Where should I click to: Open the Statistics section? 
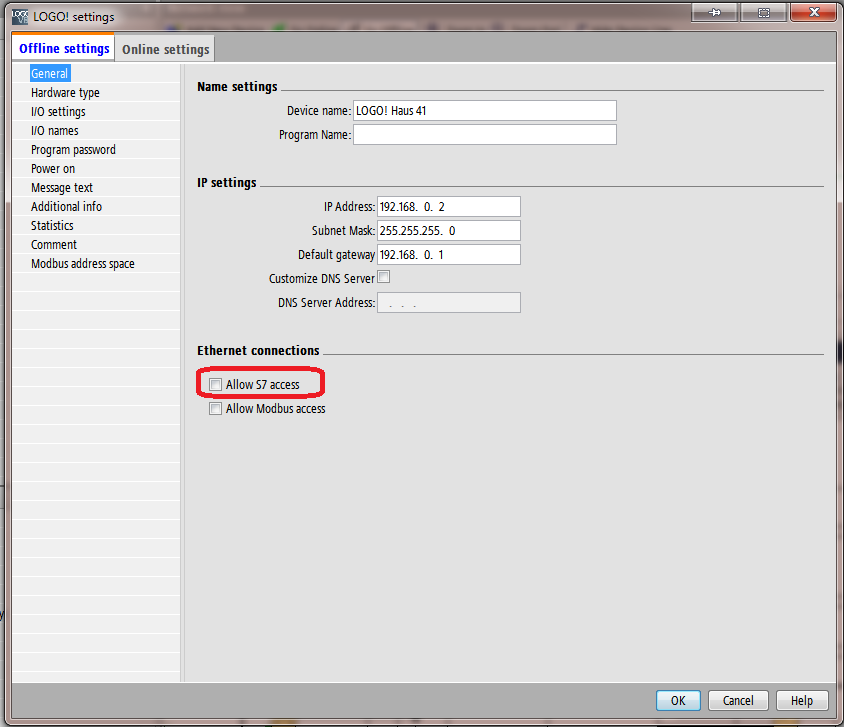(52, 225)
